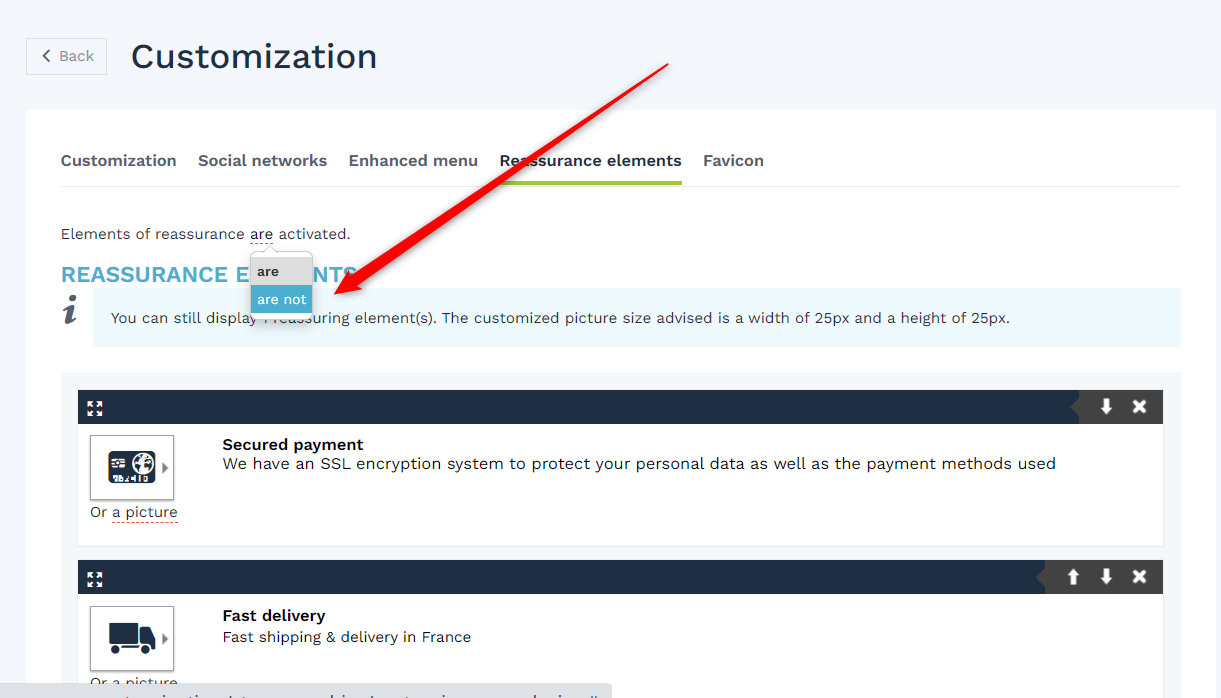Open the Enhanced menu tab
Screen dimensions: 1221x698
point(413,160)
